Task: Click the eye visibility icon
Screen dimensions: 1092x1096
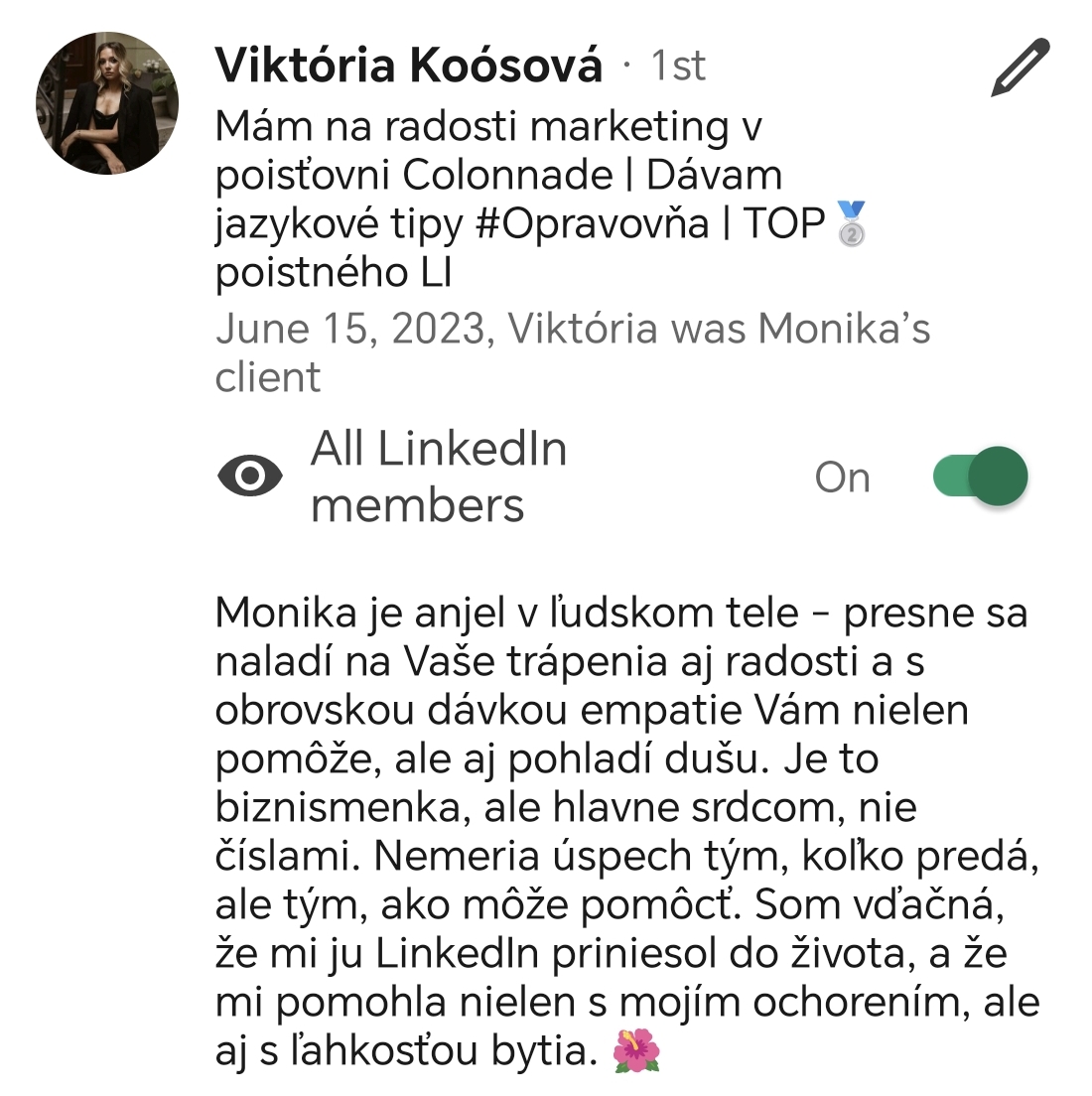Action: 249,476
